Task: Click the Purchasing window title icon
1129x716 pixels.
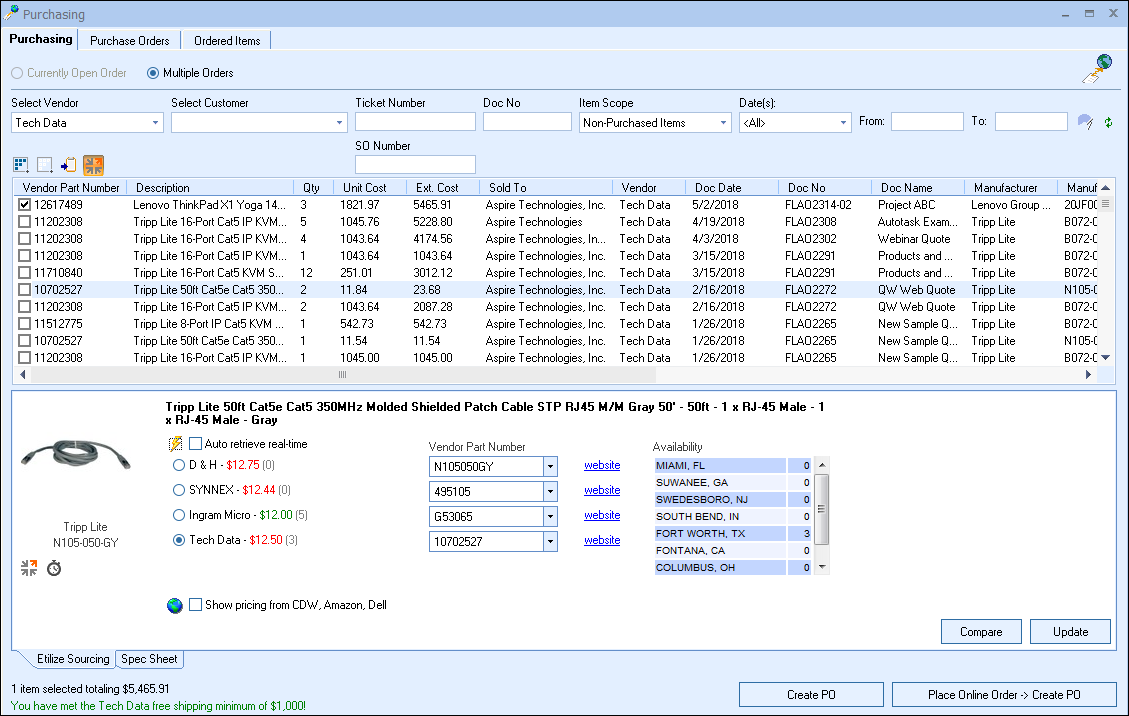Action: tap(11, 13)
